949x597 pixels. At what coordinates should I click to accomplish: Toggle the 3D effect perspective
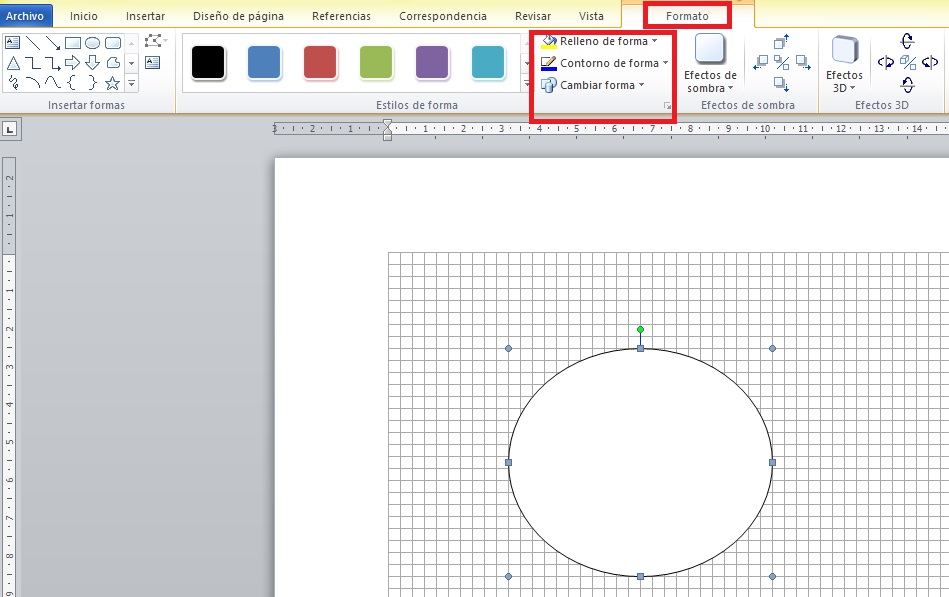pyautogui.click(x=906, y=63)
